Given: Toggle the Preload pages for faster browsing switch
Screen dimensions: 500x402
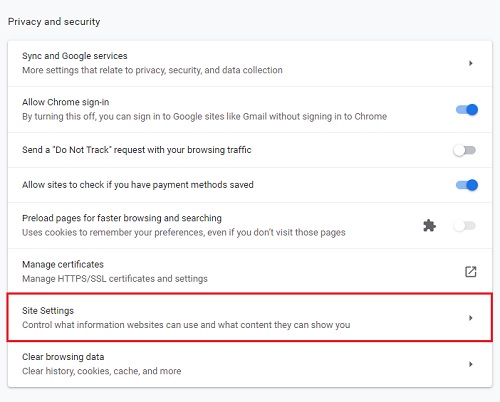Looking at the screenshot, I should [x=464, y=226].
